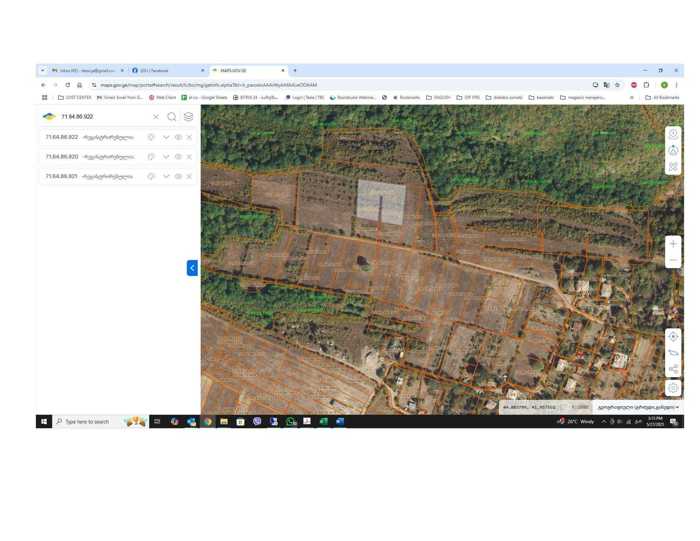This screenshot has height=541, width=700.
Task: Collapse the left search results panel
Action: click(x=192, y=267)
